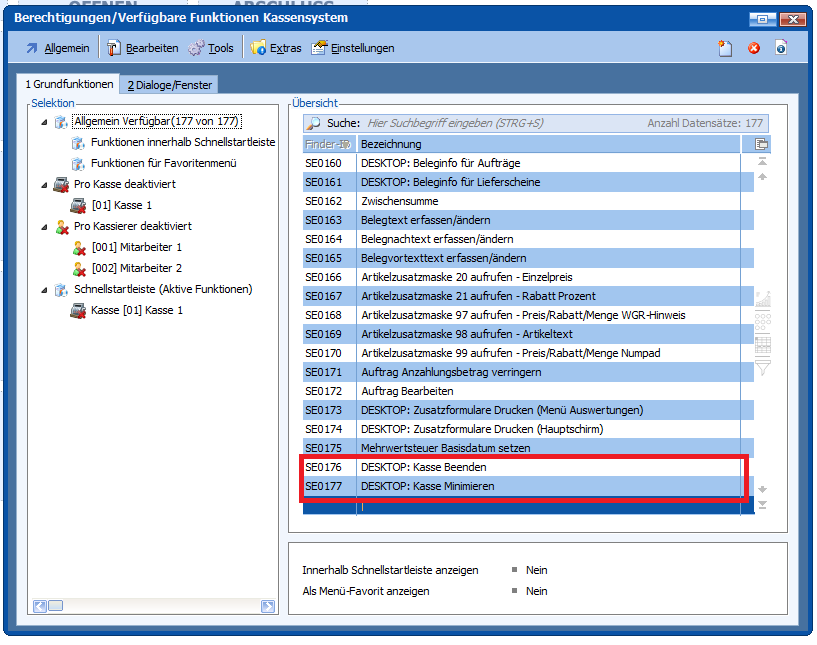817x645 pixels.
Task: Collapse the 'Pro Kassierer deaktiviert' node
Action: (44, 227)
